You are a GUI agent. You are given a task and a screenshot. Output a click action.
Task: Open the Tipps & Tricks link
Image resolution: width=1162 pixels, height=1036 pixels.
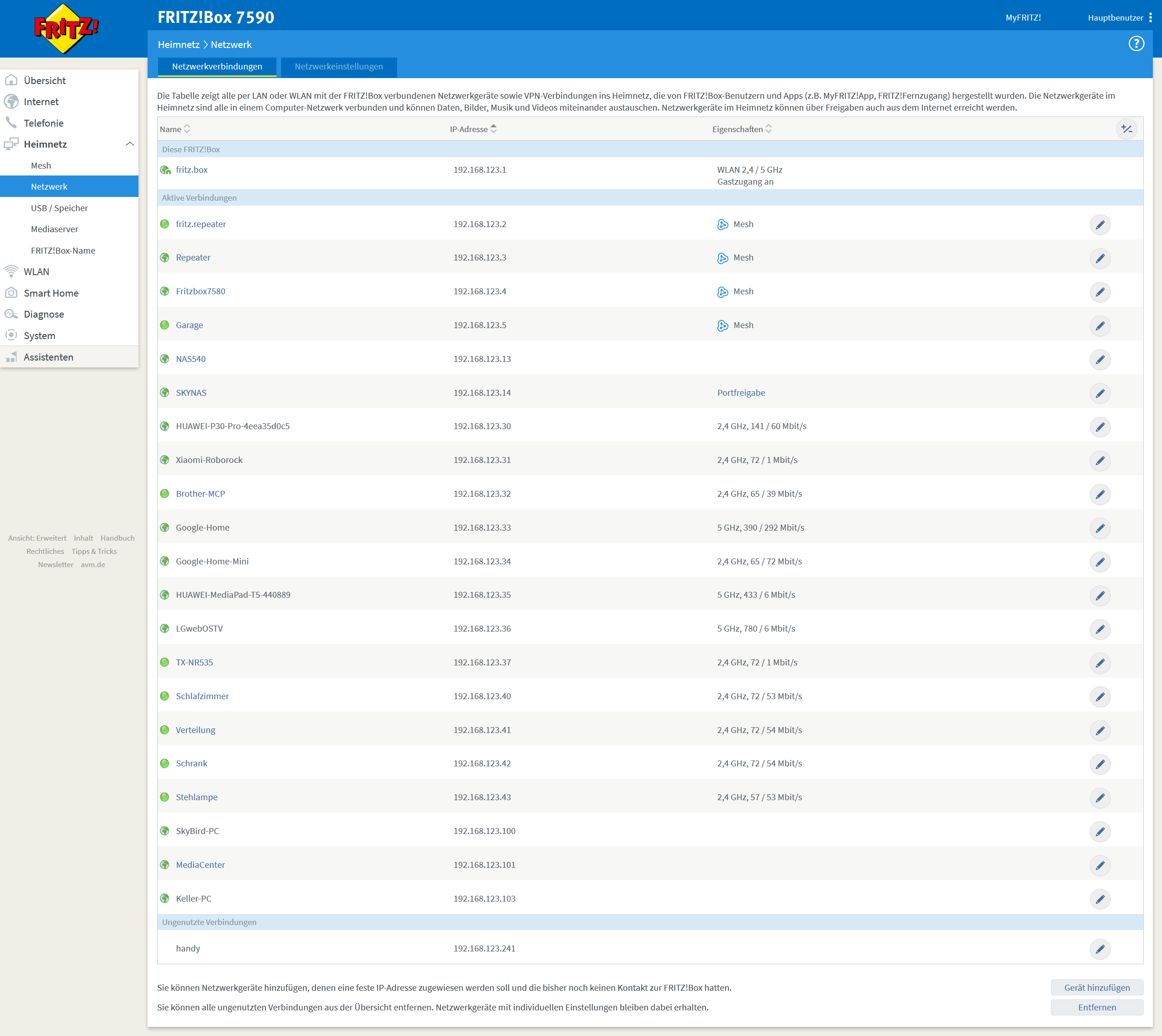[94, 551]
